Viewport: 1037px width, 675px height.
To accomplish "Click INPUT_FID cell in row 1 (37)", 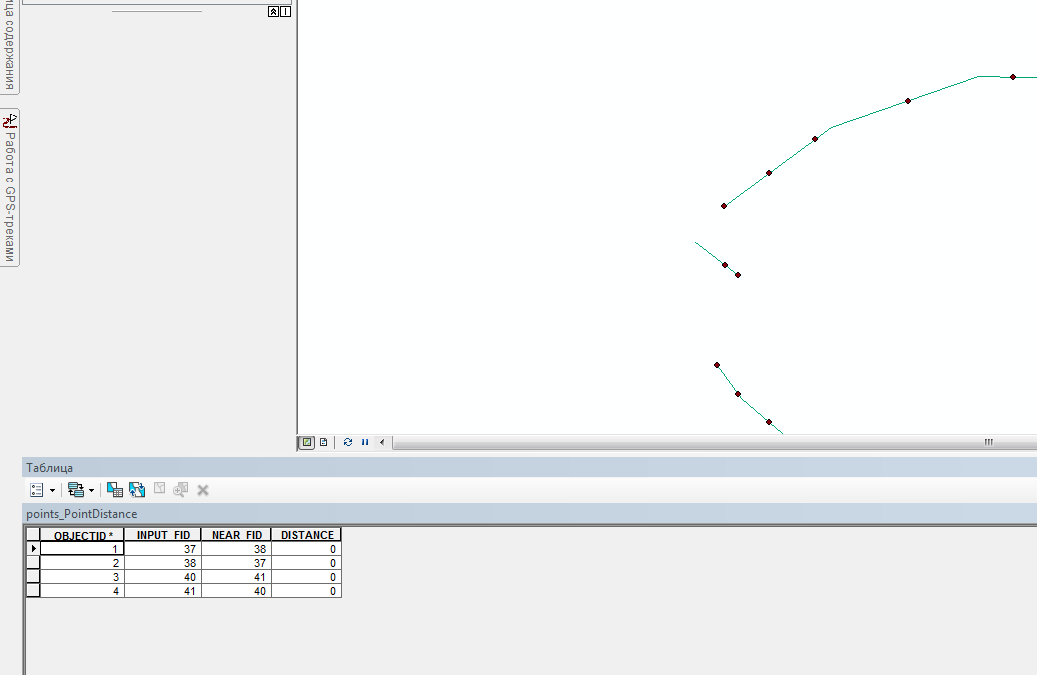I will tap(163, 549).
